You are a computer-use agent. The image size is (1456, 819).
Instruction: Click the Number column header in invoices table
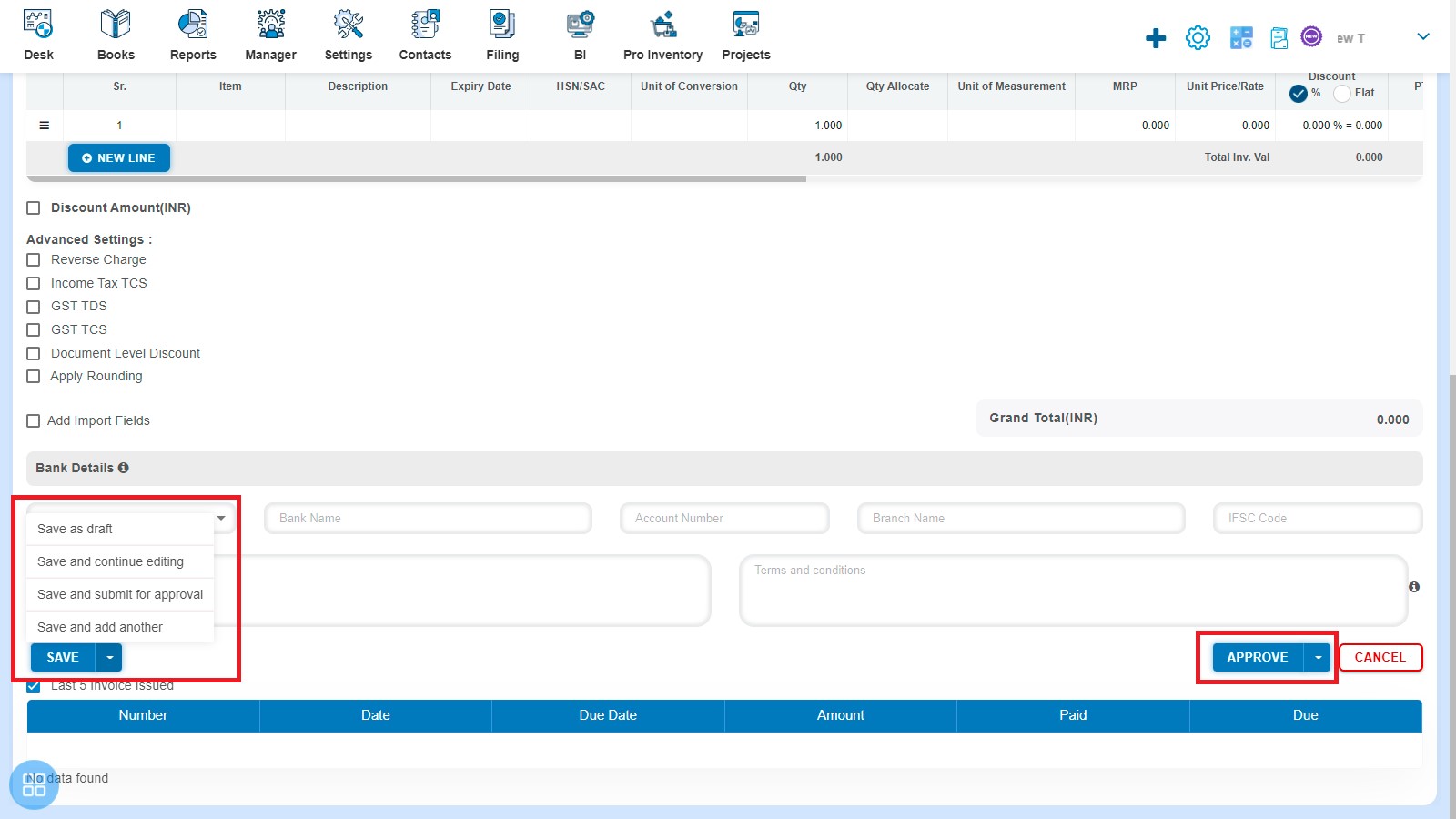[143, 715]
